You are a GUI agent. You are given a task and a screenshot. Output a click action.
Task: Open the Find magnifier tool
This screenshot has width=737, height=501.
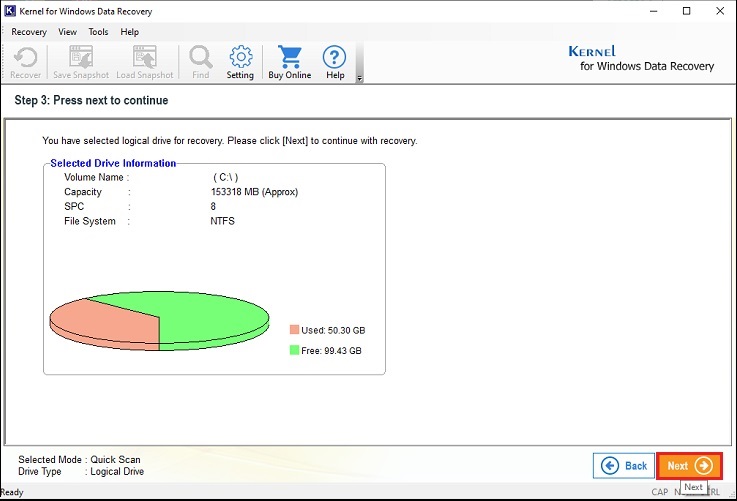201,62
